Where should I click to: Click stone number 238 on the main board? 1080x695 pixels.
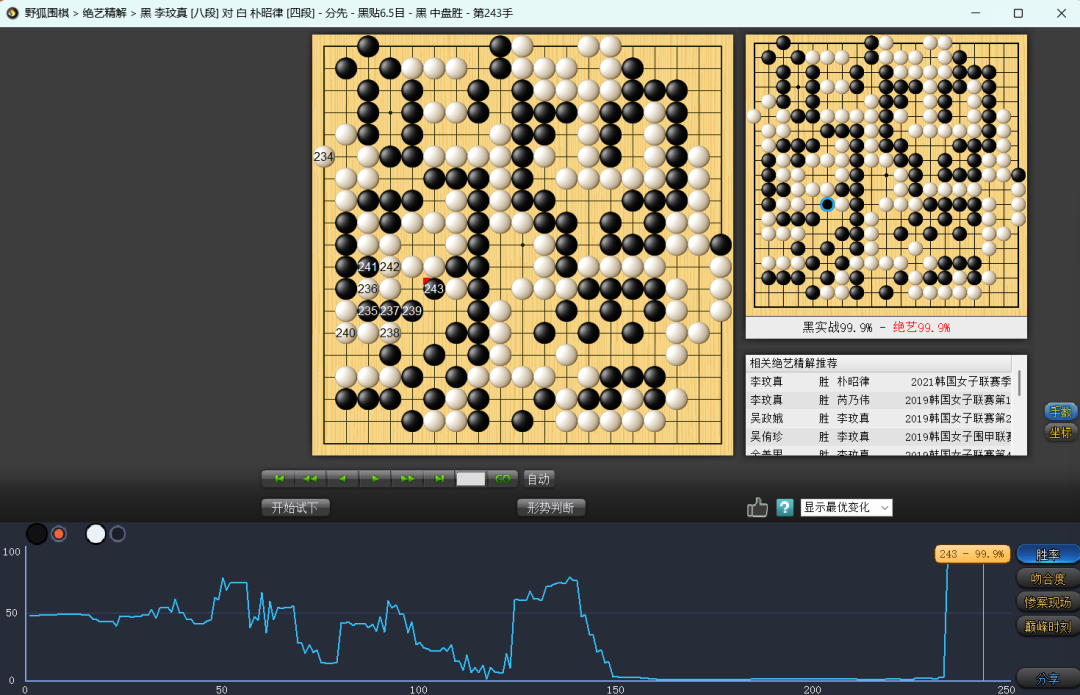(390, 333)
